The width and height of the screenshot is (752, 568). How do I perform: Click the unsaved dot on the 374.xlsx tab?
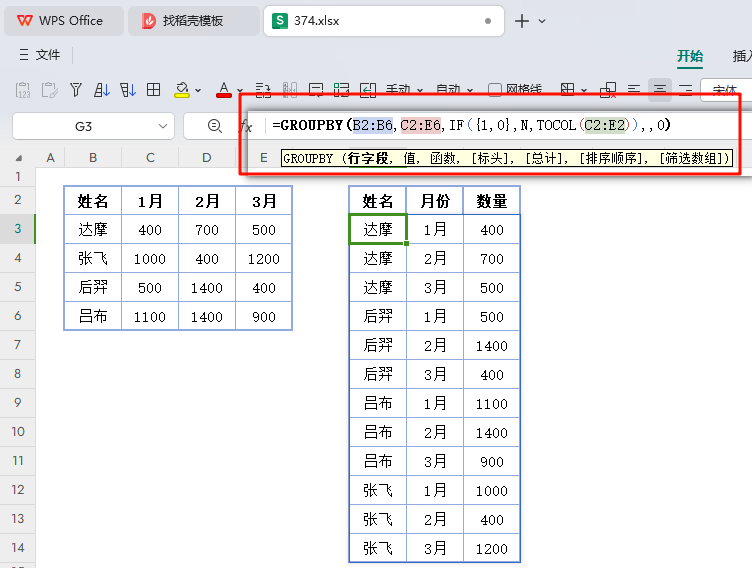pos(488,21)
